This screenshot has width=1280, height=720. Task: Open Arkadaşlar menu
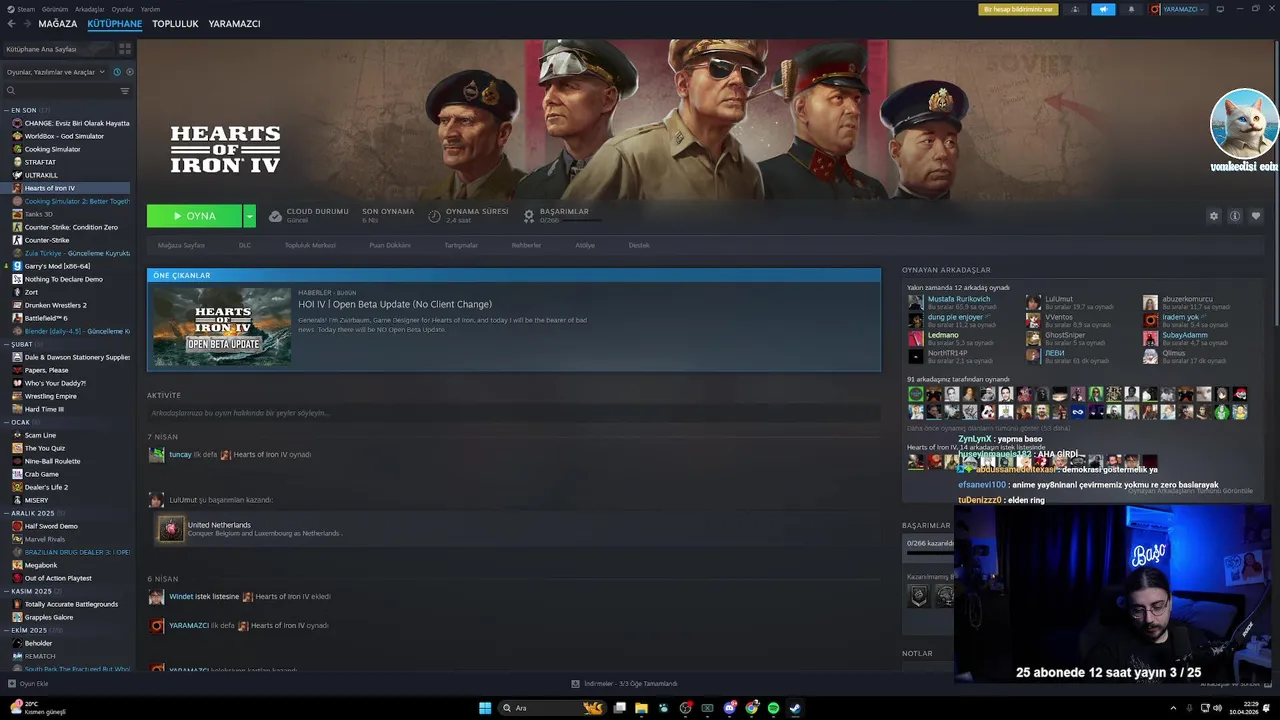pyautogui.click(x=90, y=9)
